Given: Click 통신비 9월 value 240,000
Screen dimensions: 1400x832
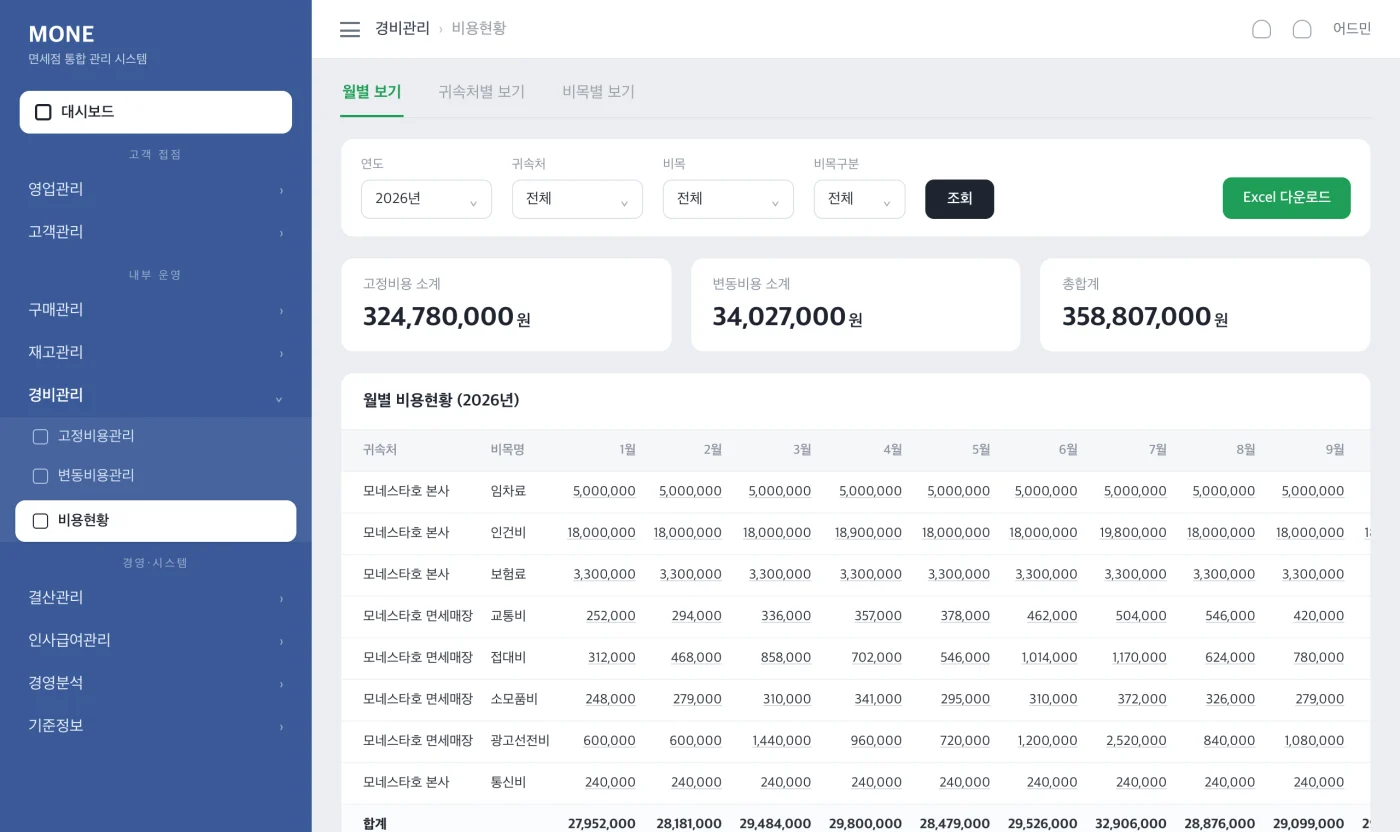Looking at the screenshot, I should pos(1319,783).
